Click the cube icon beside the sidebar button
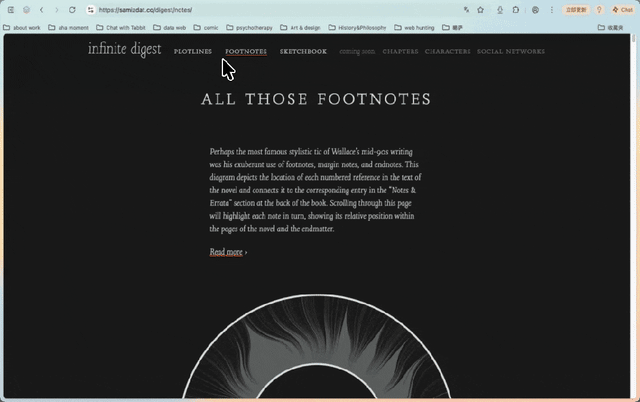Screen dimensions: 640x402 (27, 10)
